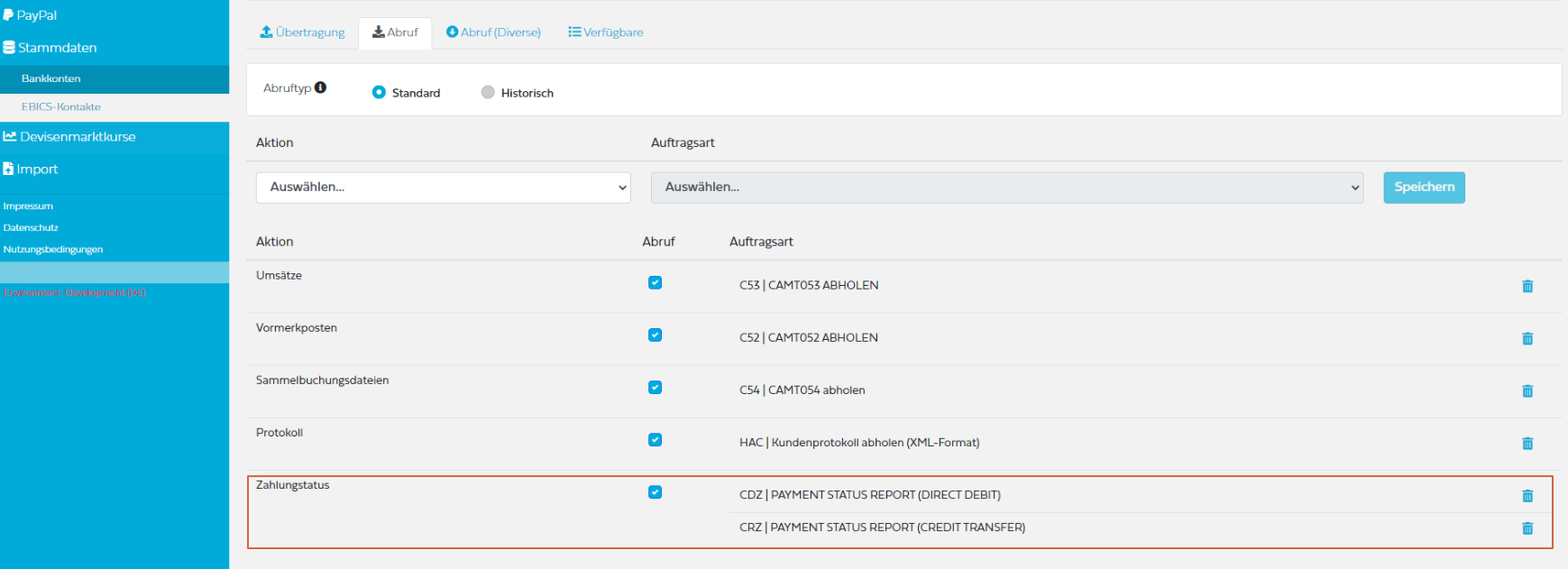Click the Abruftyp info icon
This screenshot has width=1568, height=569.
pyautogui.click(x=320, y=87)
